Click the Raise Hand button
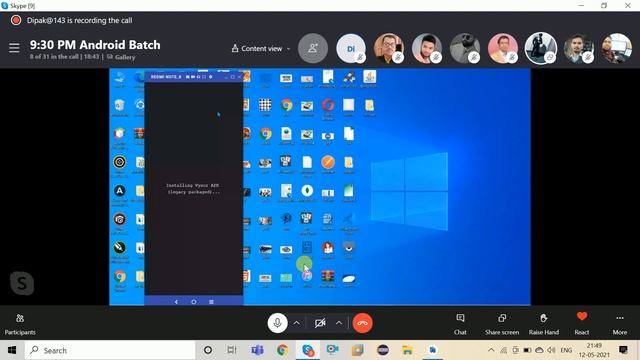 (544, 324)
